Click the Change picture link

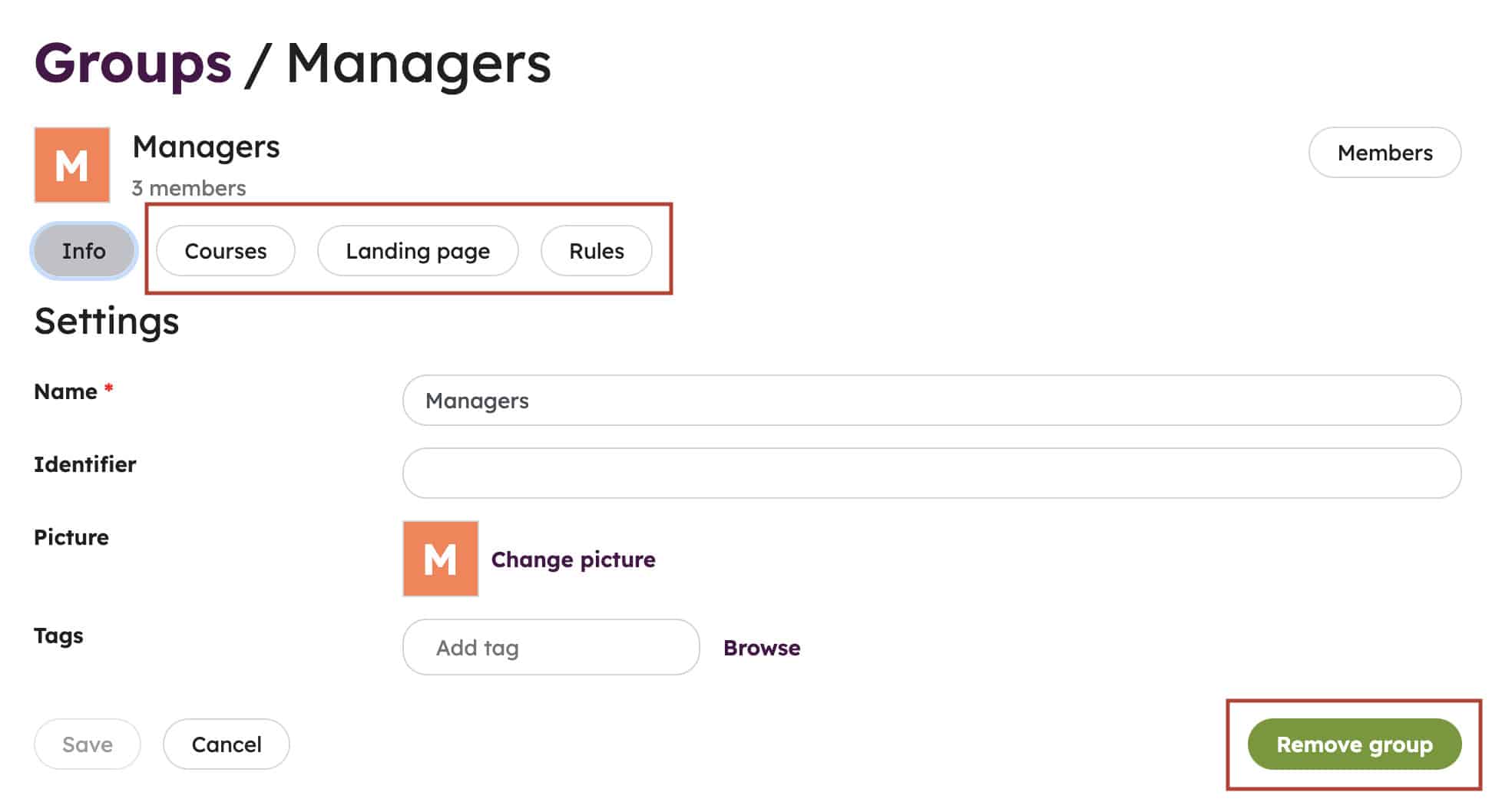[573, 559]
